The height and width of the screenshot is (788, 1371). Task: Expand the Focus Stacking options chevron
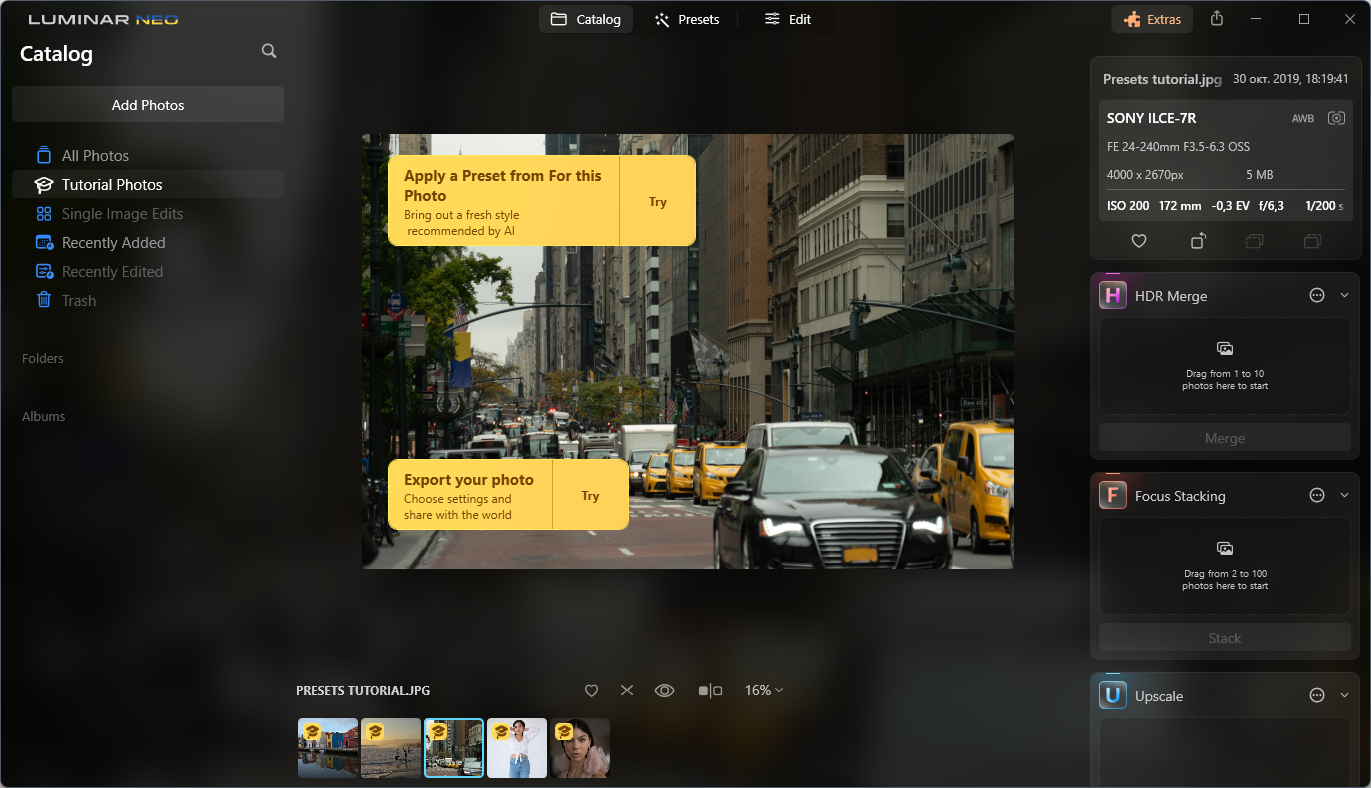tap(1344, 494)
